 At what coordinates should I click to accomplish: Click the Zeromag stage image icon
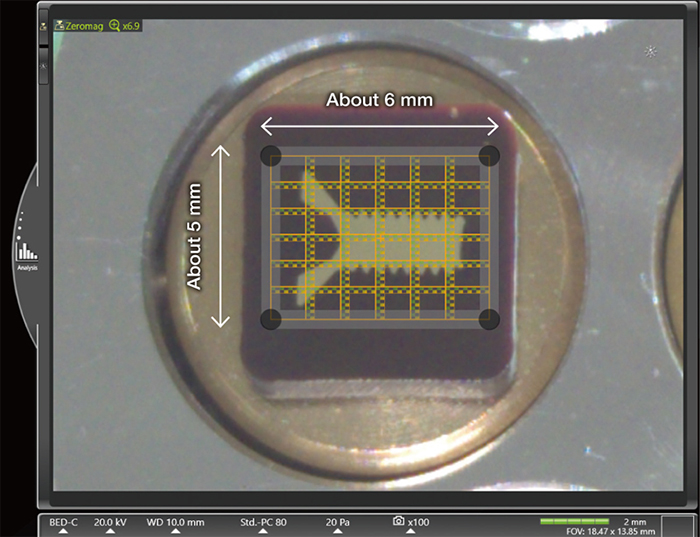[x=59, y=24]
